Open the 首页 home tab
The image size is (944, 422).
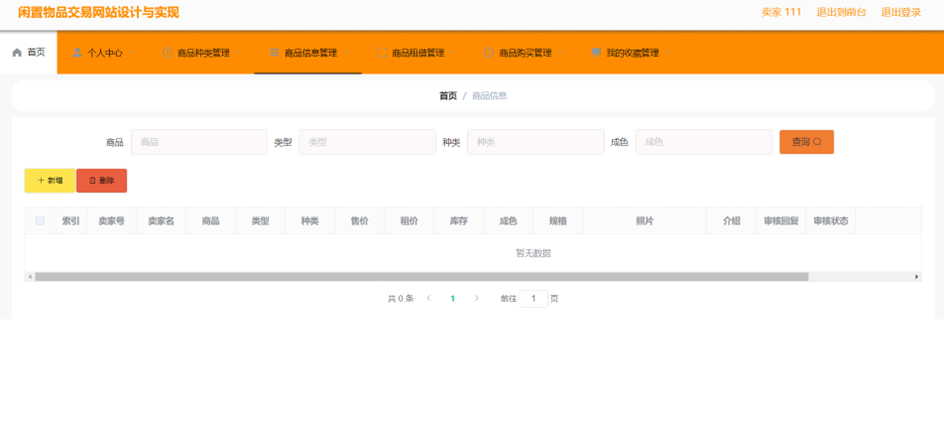click(x=28, y=52)
